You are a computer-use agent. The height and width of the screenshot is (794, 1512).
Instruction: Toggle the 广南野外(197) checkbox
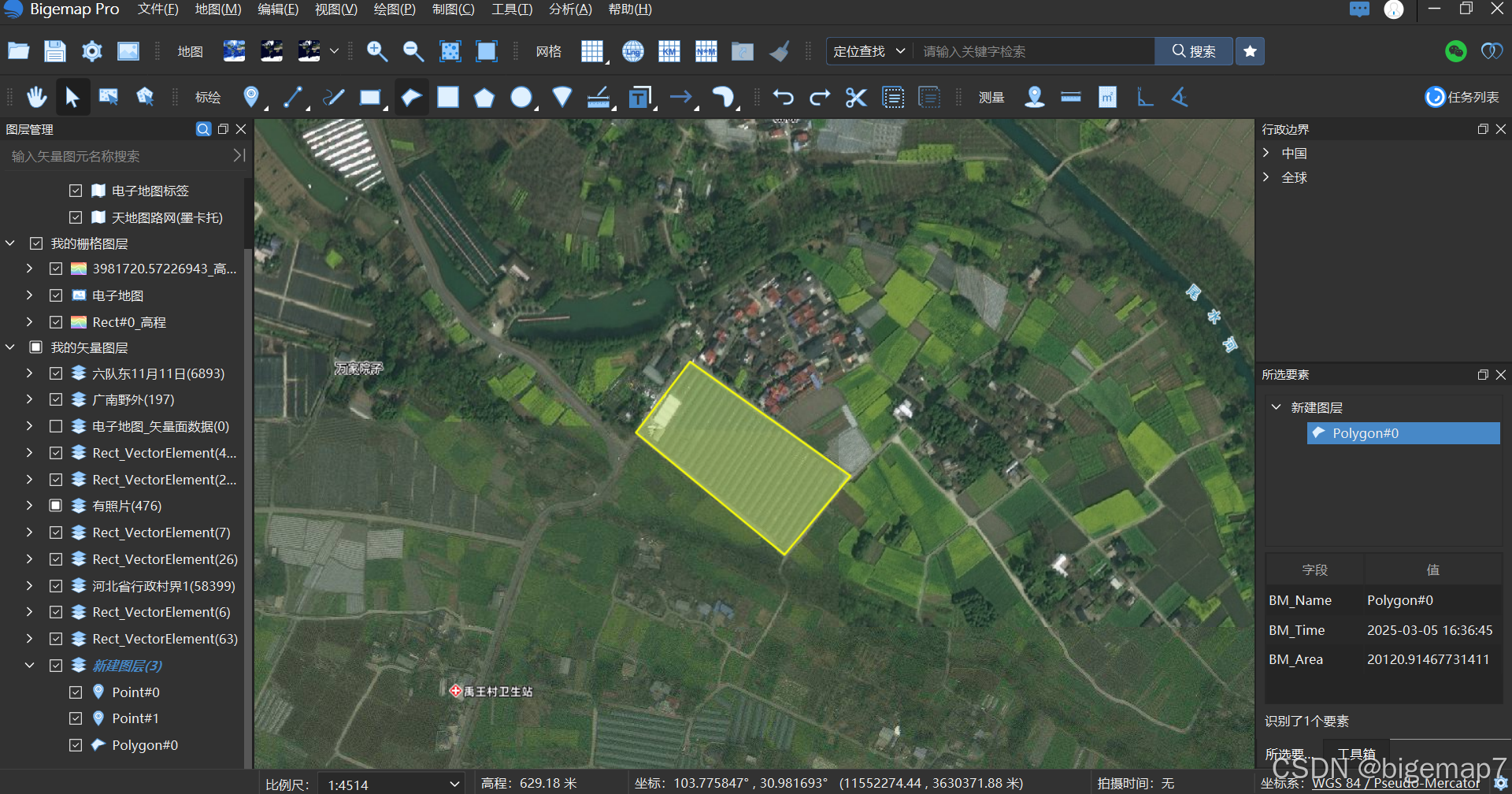56,399
